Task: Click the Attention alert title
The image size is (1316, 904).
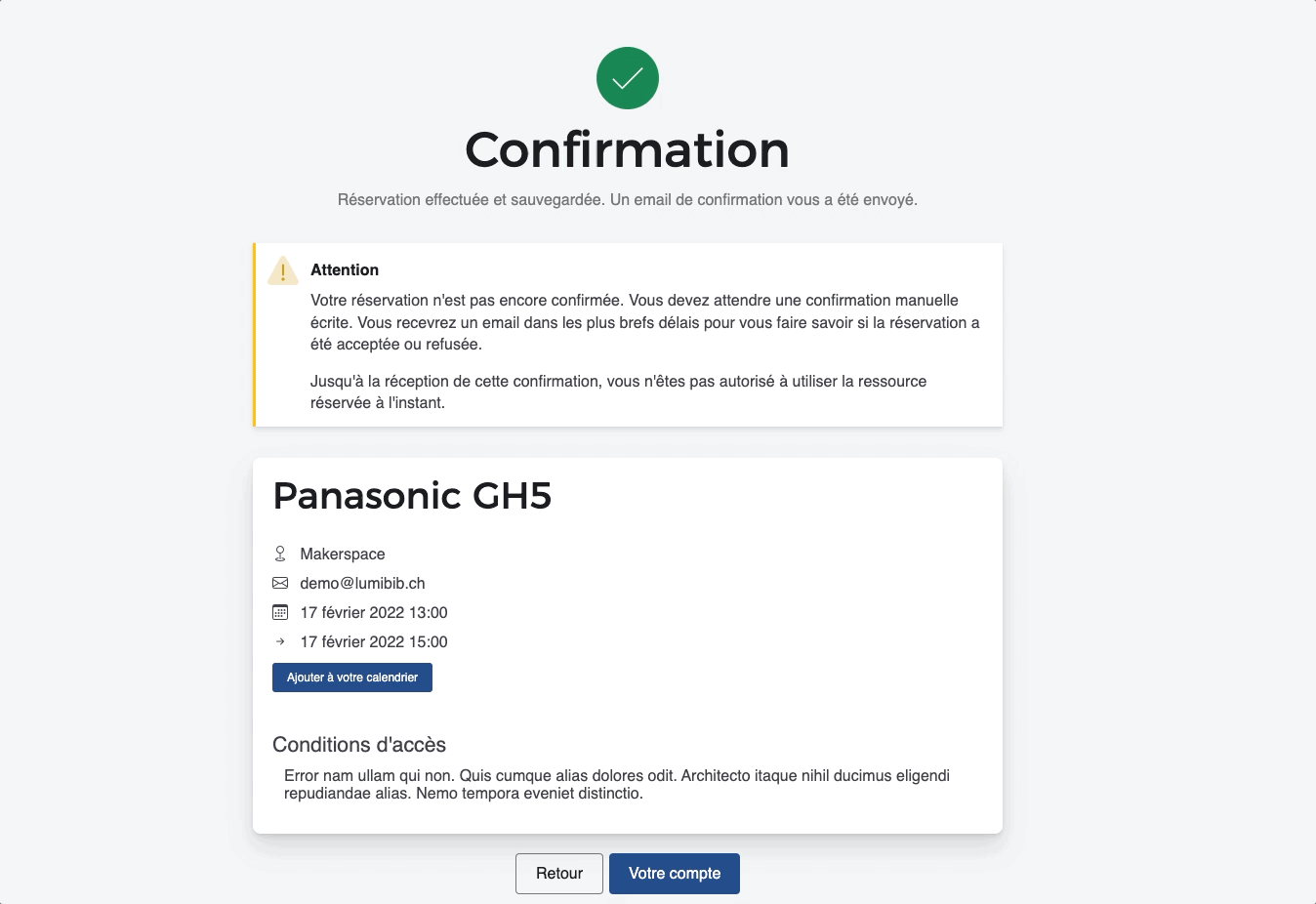Action: (x=345, y=269)
